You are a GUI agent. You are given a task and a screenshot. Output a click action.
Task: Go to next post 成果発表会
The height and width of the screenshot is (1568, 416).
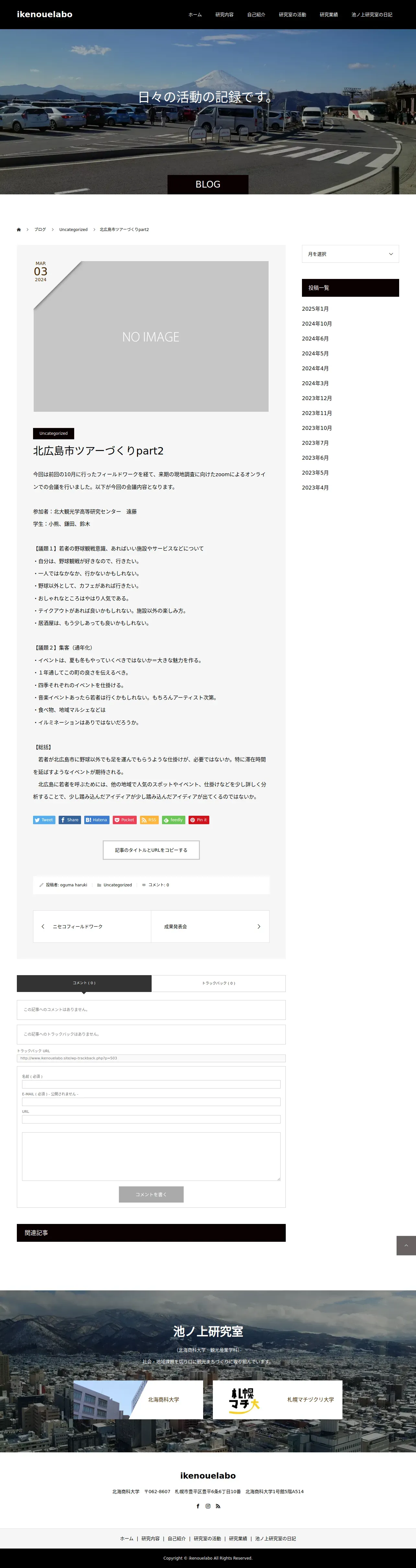[210, 927]
